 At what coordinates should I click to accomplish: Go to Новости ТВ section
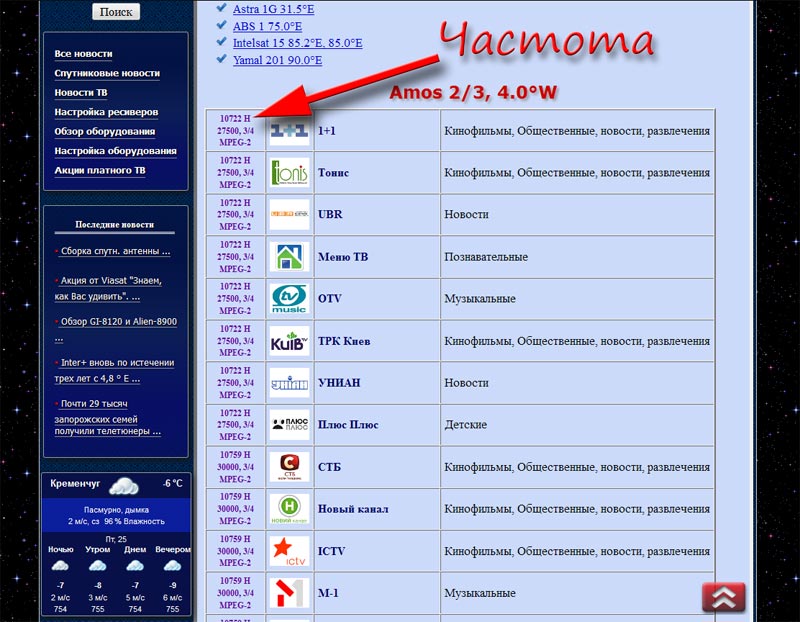point(81,92)
